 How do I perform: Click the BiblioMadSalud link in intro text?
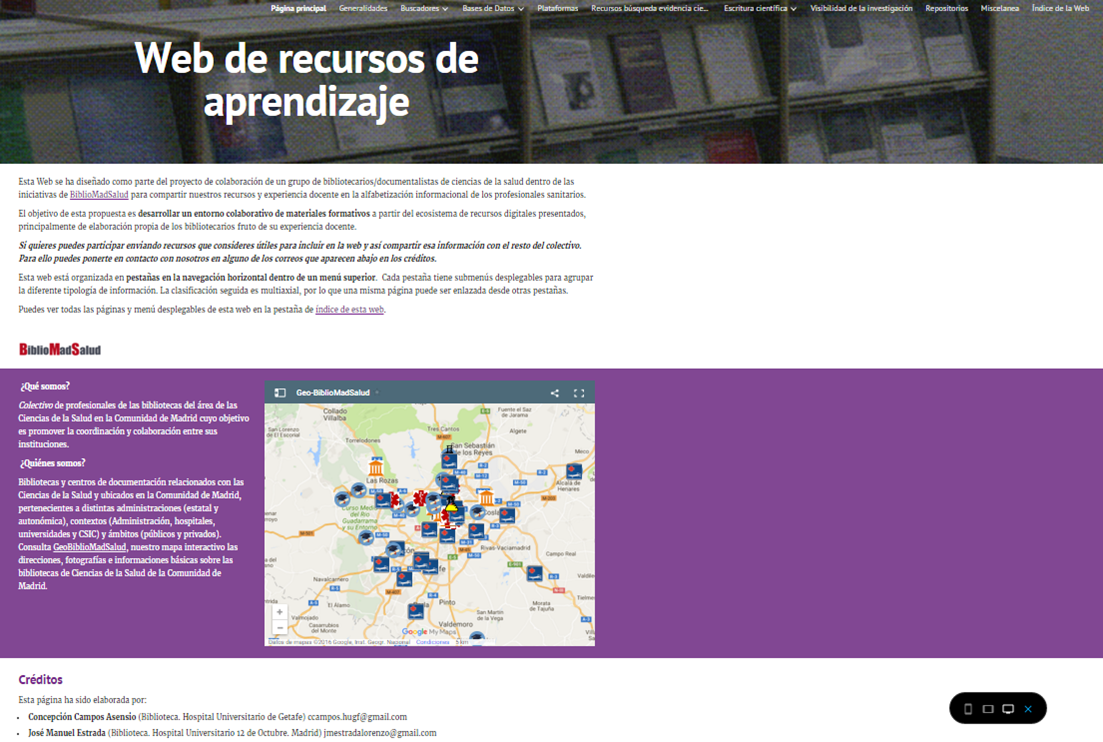[x=99, y=195]
